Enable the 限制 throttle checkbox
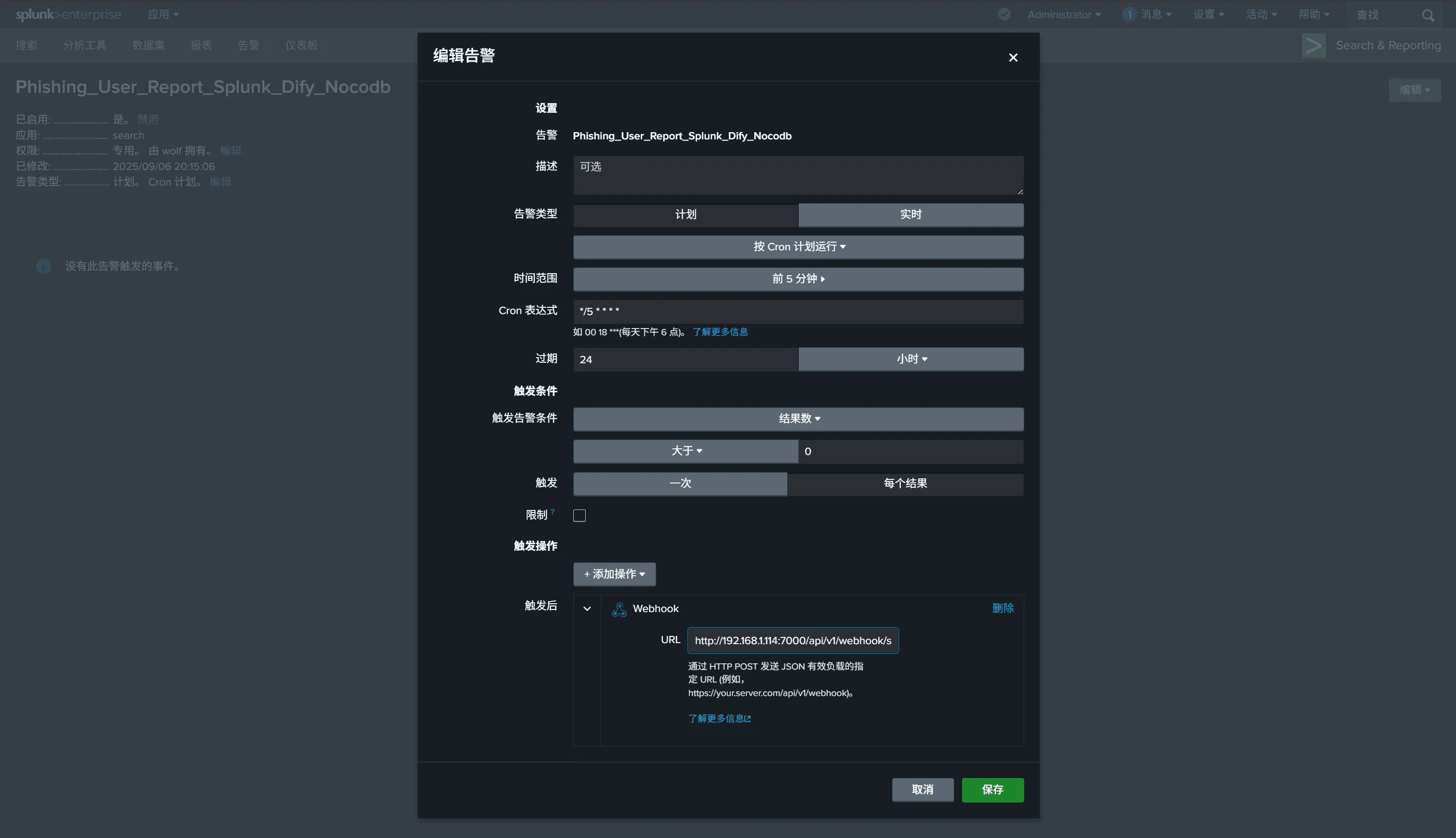 (579, 516)
